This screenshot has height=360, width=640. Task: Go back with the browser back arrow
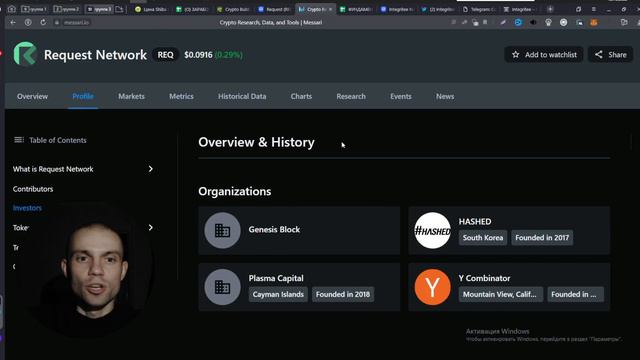click(13, 22)
